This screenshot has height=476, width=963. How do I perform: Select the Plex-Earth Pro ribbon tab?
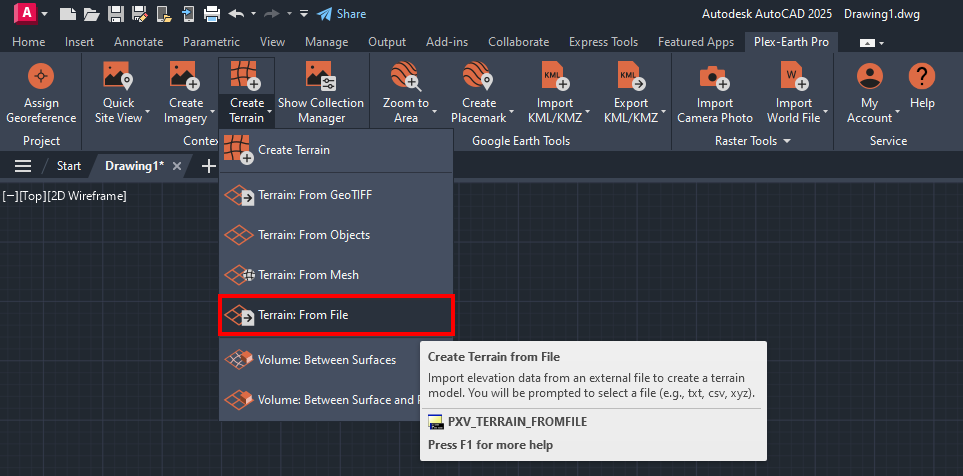tap(791, 42)
